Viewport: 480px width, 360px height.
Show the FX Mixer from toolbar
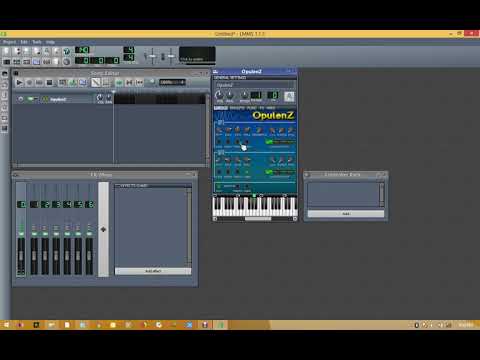(46, 62)
